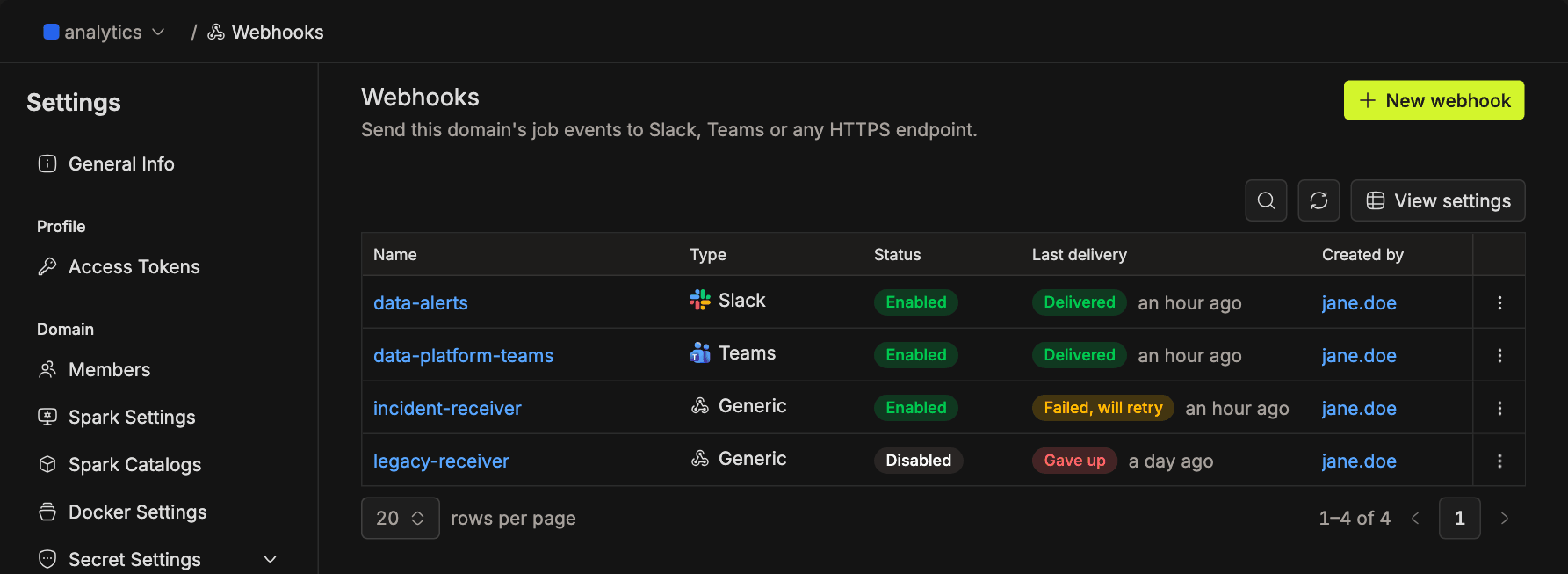The image size is (1568, 574).
Task: Click the webhook icon in breadcrumb
Action: 216,33
